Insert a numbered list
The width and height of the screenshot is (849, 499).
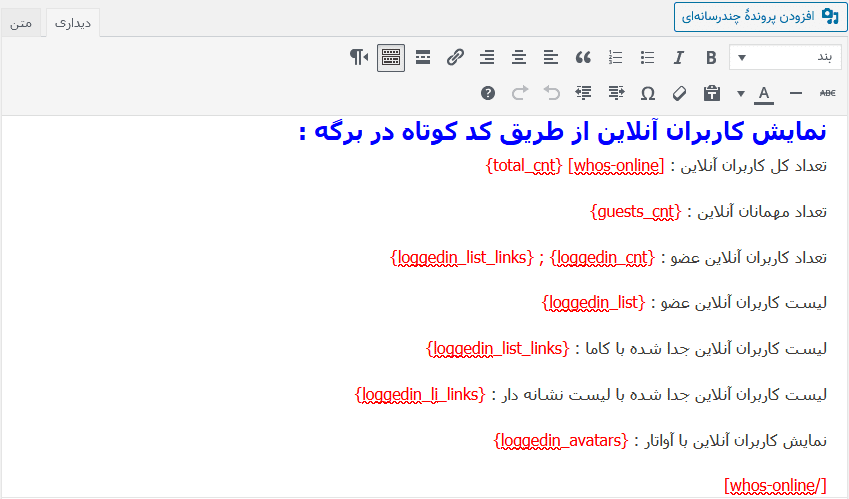[x=615, y=57]
